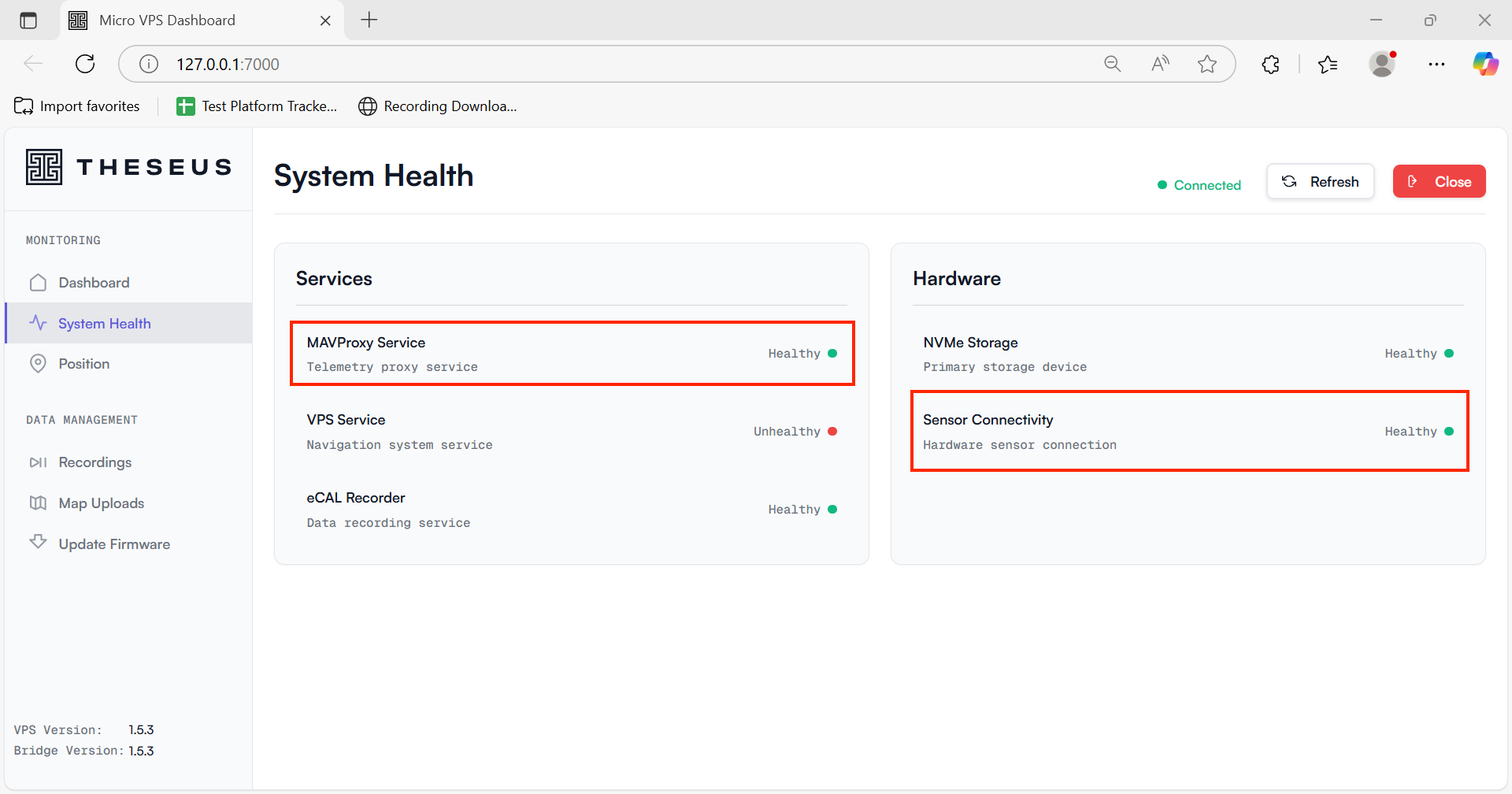Click the red Close button
1512x794 pixels.
pyautogui.click(x=1439, y=182)
